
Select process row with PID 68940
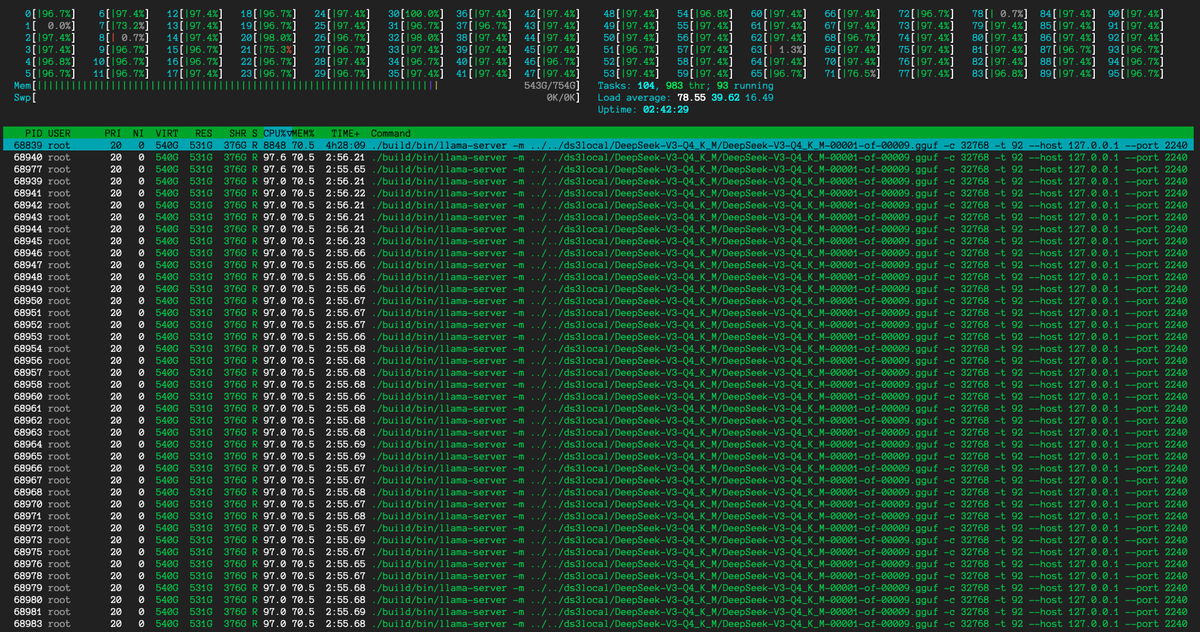600,157
